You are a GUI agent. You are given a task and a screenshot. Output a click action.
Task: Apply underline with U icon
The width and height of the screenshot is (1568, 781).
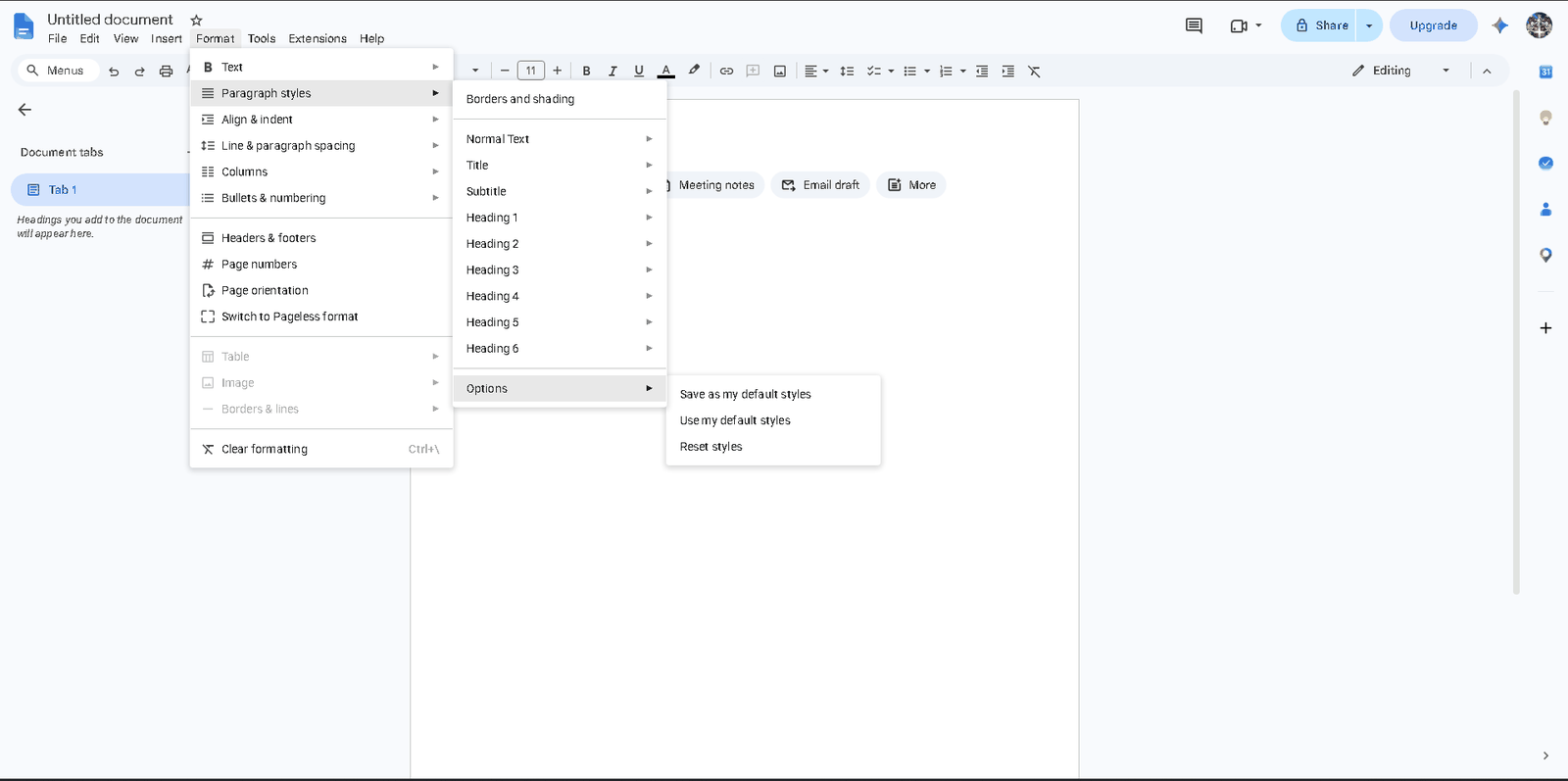(x=639, y=71)
